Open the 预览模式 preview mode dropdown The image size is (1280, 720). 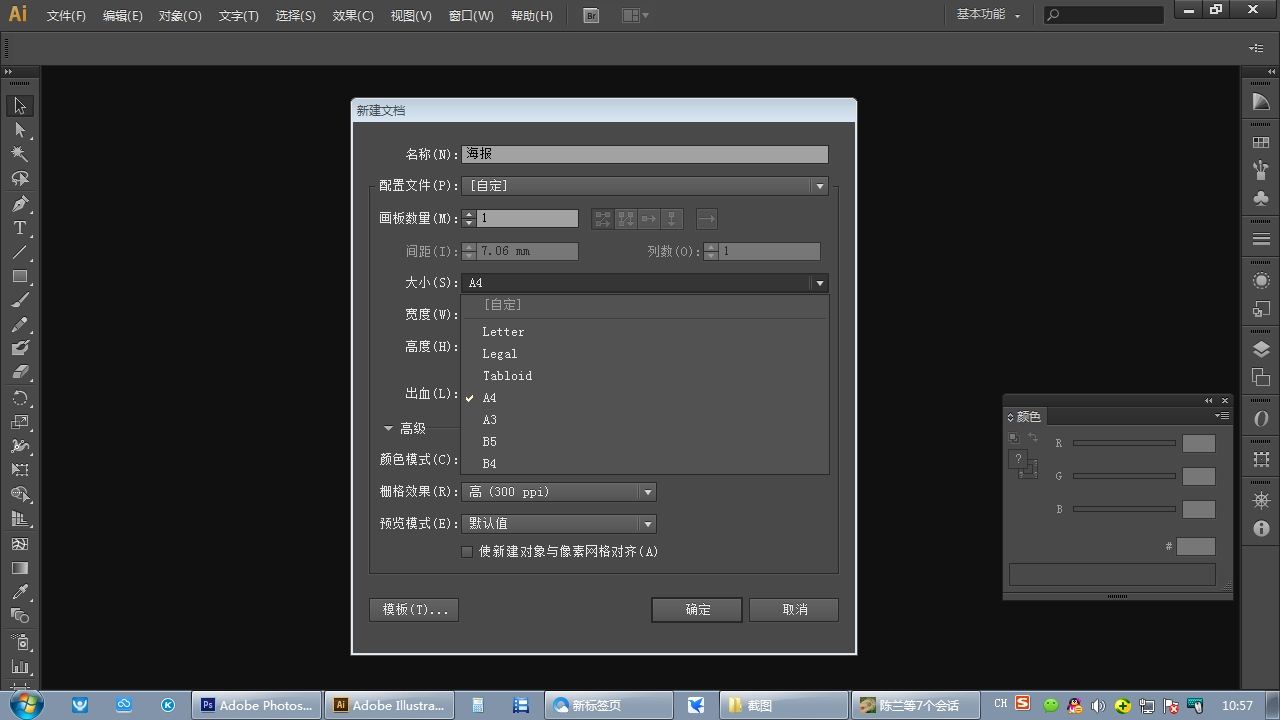tap(558, 524)
